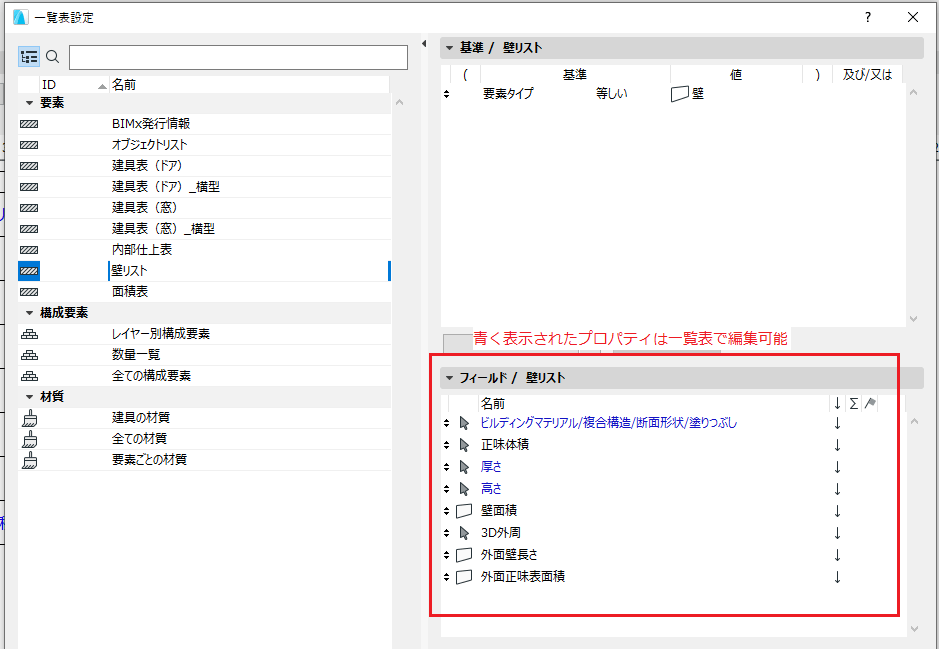Click the 壁リスト schedule icon
Viewport: 939px width, 649px height.
coord(29,270)
